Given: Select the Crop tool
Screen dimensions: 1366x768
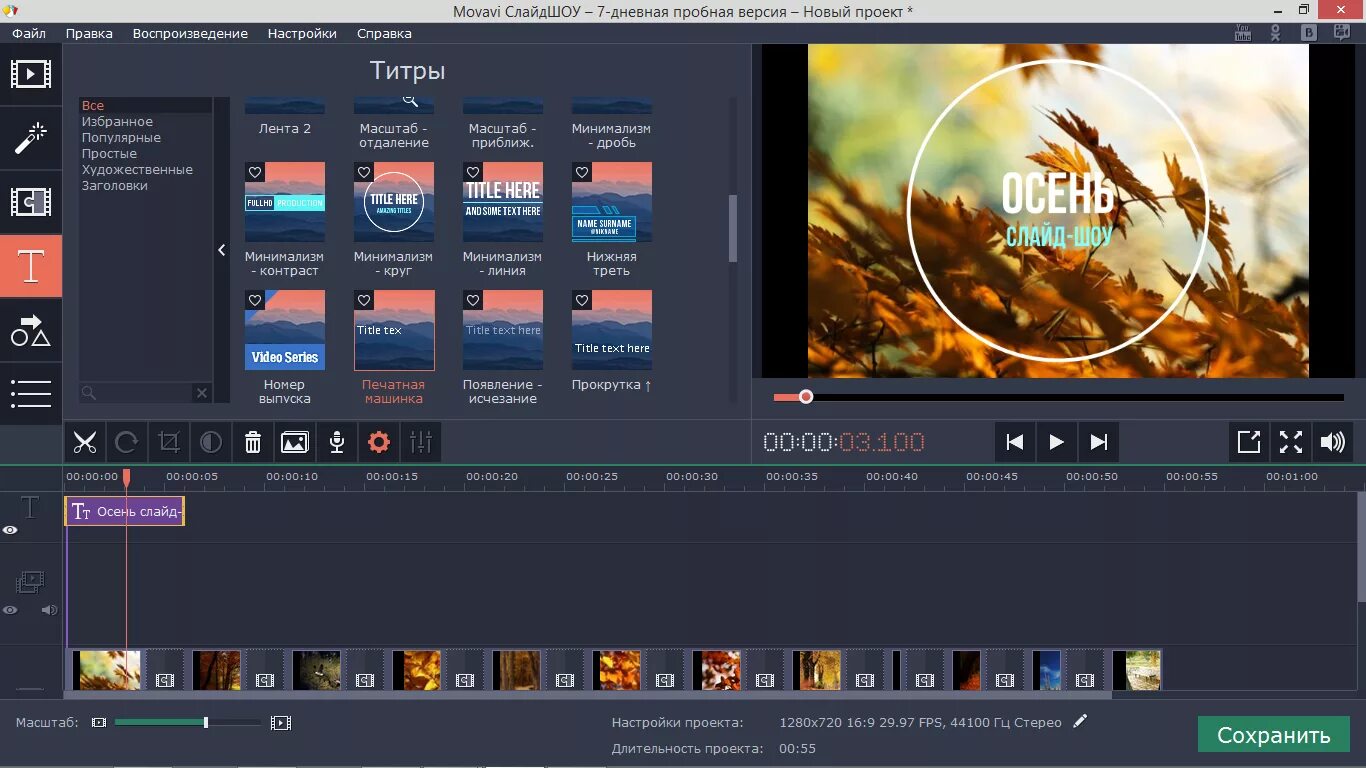Looking at the screenshot, I should pyautogui.click(x=169, y=442).
